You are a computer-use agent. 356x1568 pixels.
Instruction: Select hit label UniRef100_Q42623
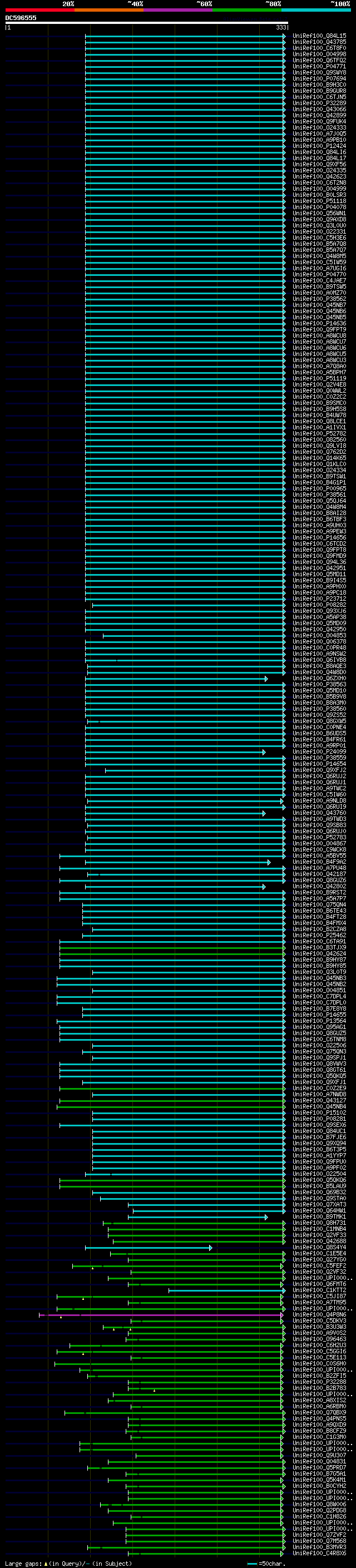(319, 176)
